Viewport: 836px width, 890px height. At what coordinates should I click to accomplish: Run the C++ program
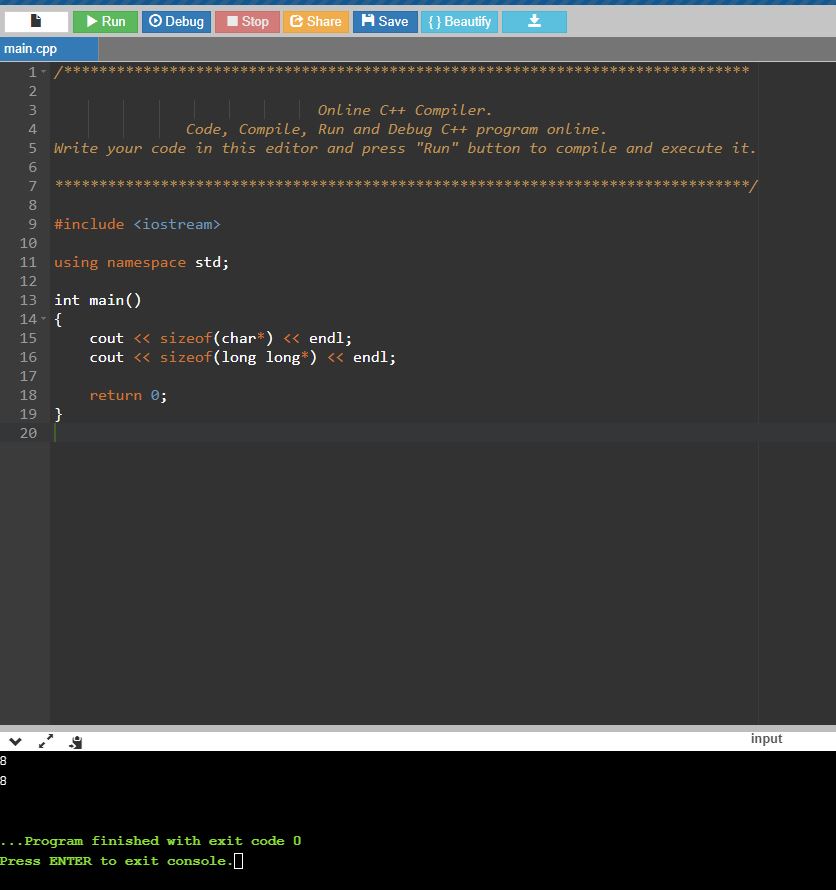coord(105,21)
